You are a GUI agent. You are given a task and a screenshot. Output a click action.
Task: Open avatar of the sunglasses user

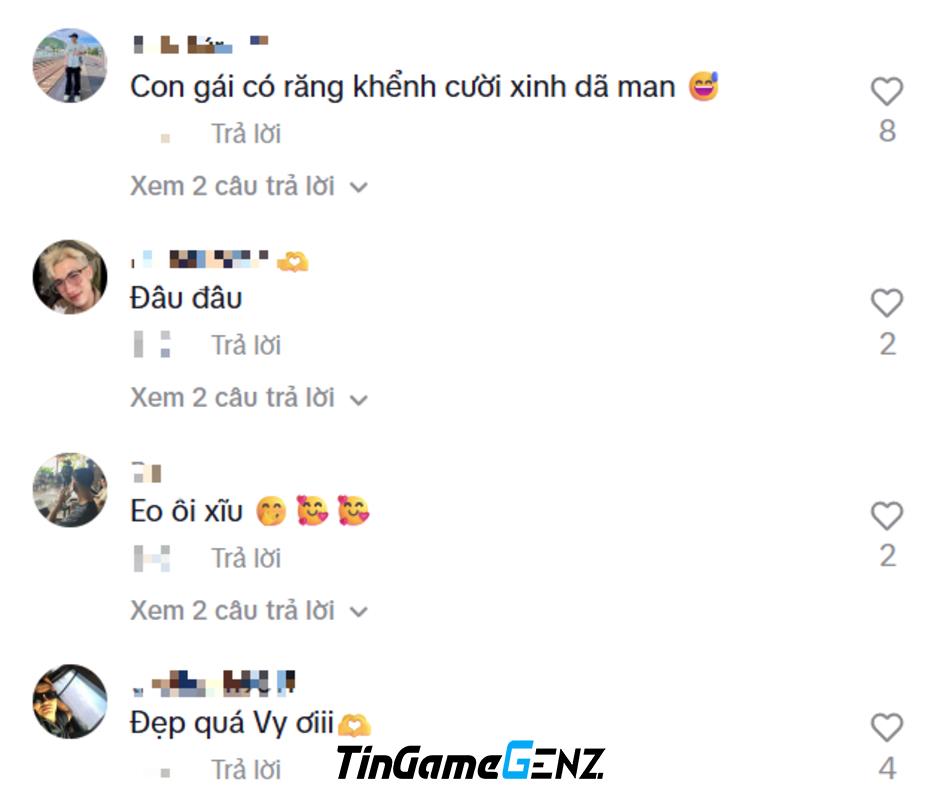(70, 702)
